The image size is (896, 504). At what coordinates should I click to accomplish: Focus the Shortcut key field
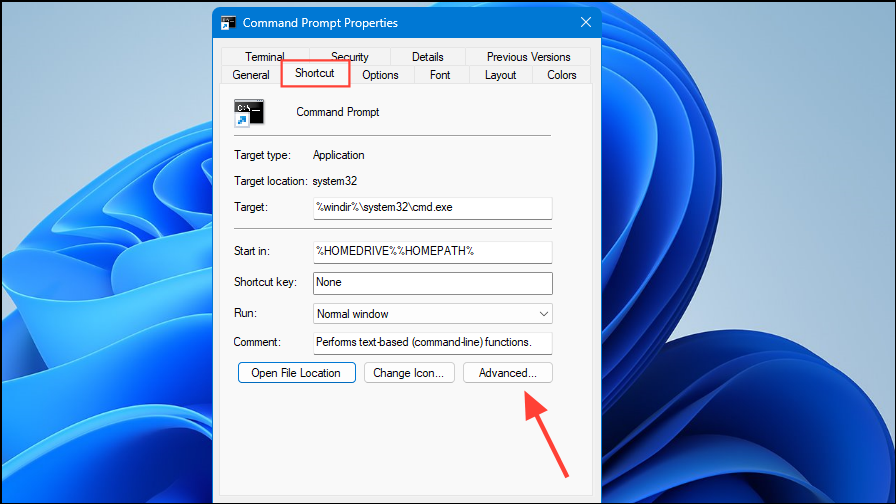433,283
